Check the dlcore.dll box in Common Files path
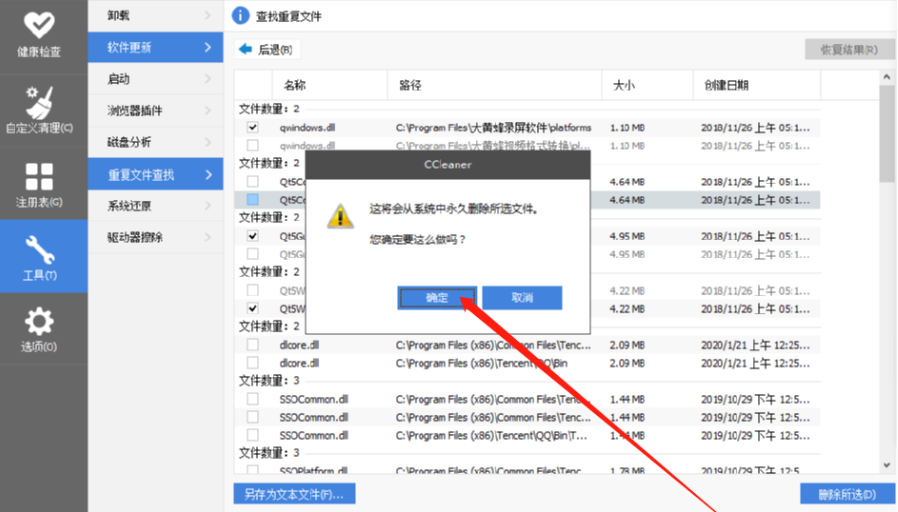Screen dimensions: 898x512 tap(253, 345)
